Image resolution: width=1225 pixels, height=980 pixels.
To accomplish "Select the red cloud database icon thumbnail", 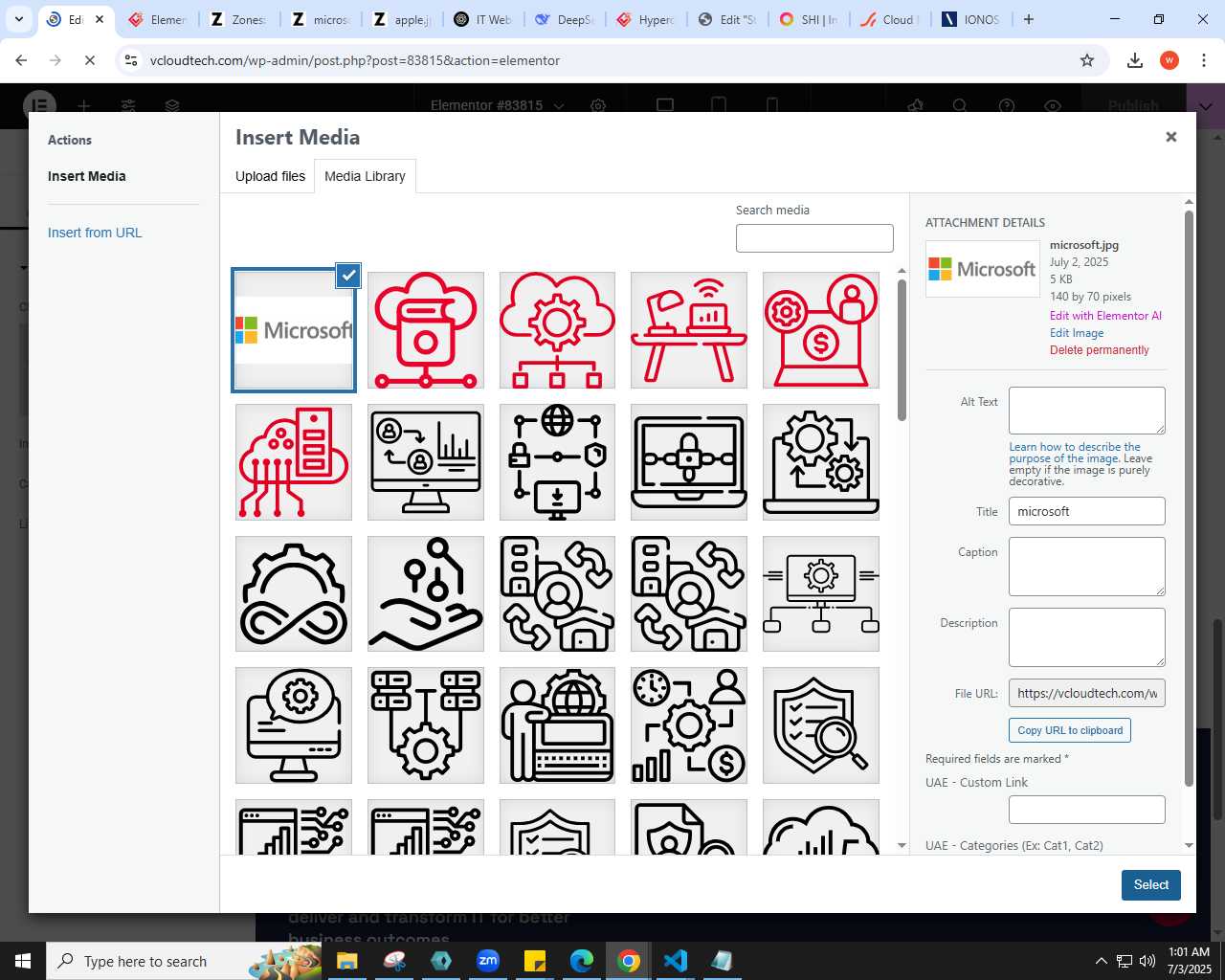I will 426,330.
